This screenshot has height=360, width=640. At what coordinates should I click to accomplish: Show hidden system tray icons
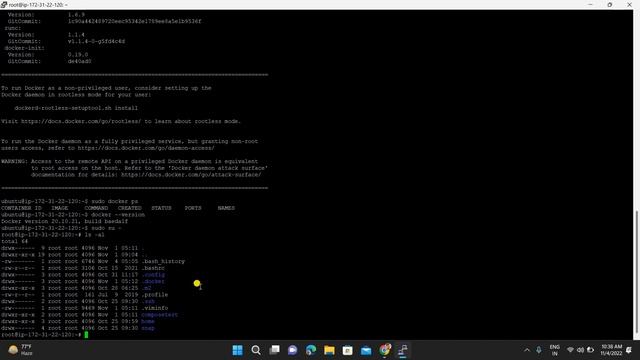click(x=527, y=350)
